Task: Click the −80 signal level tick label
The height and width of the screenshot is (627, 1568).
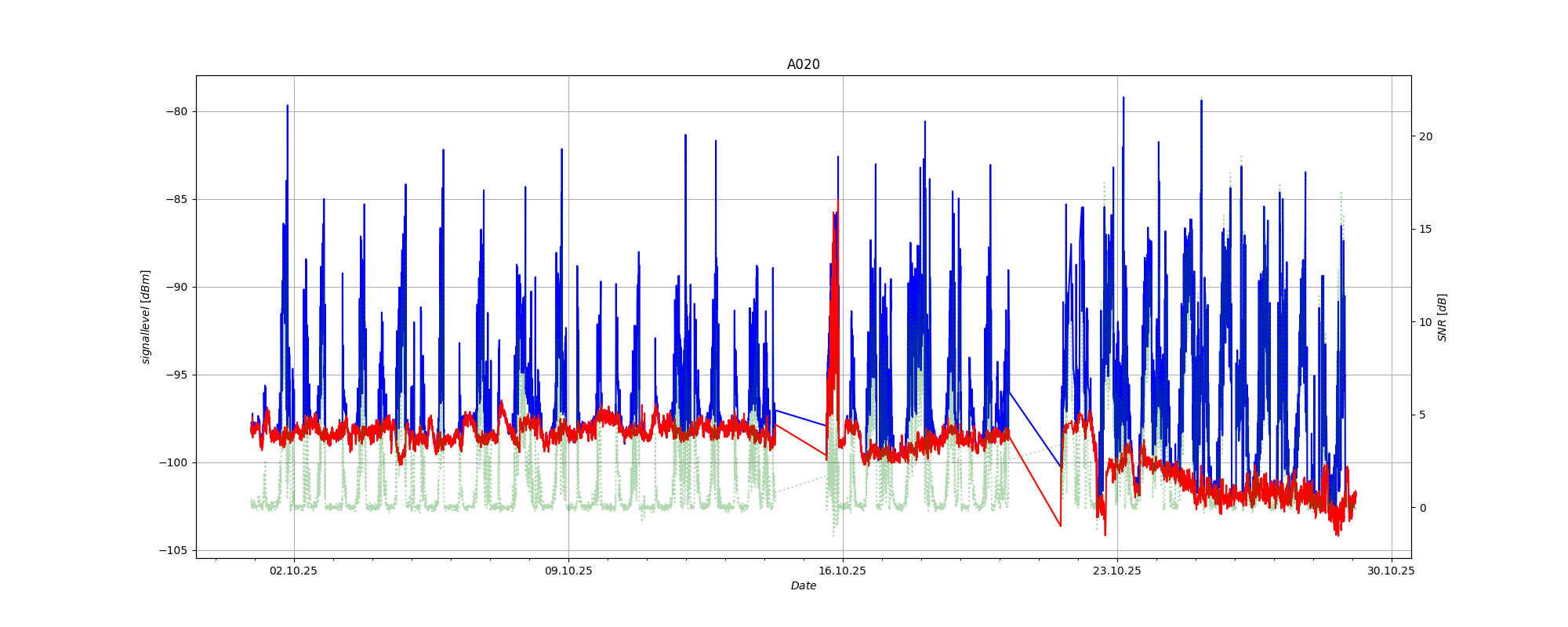Action: point(177,111)
